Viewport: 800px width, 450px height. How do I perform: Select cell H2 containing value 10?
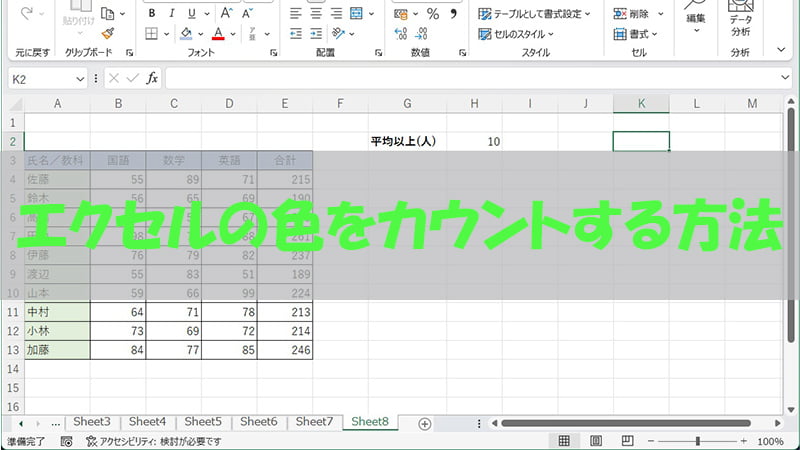coord(474,142)
